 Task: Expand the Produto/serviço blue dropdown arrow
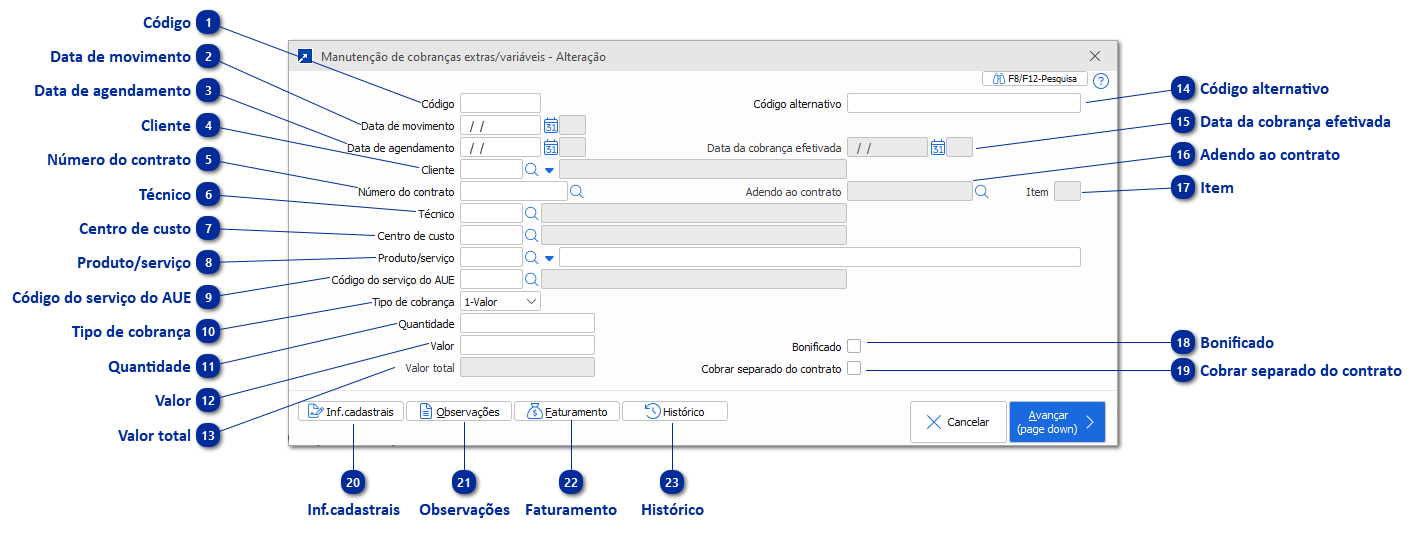(x=549, y=257)
